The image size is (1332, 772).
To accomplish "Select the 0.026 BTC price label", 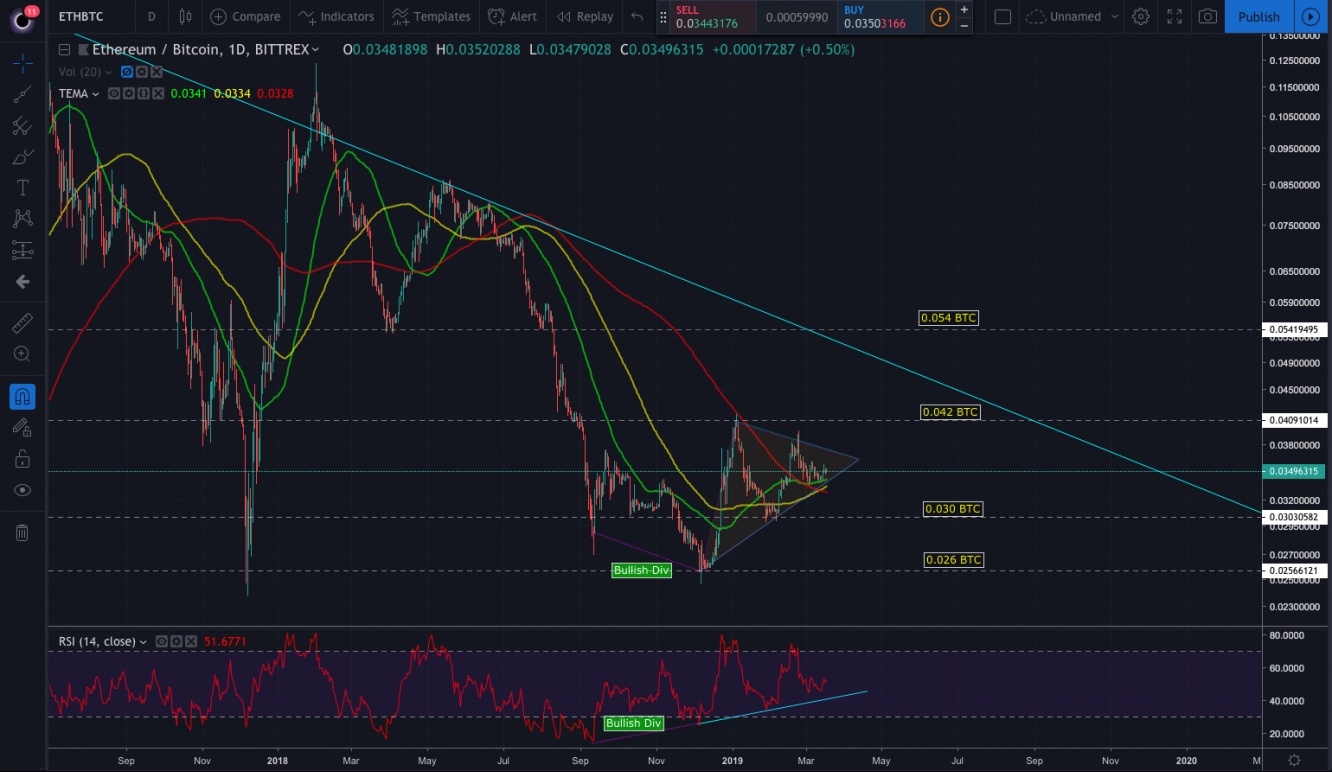I will (954, 560).
